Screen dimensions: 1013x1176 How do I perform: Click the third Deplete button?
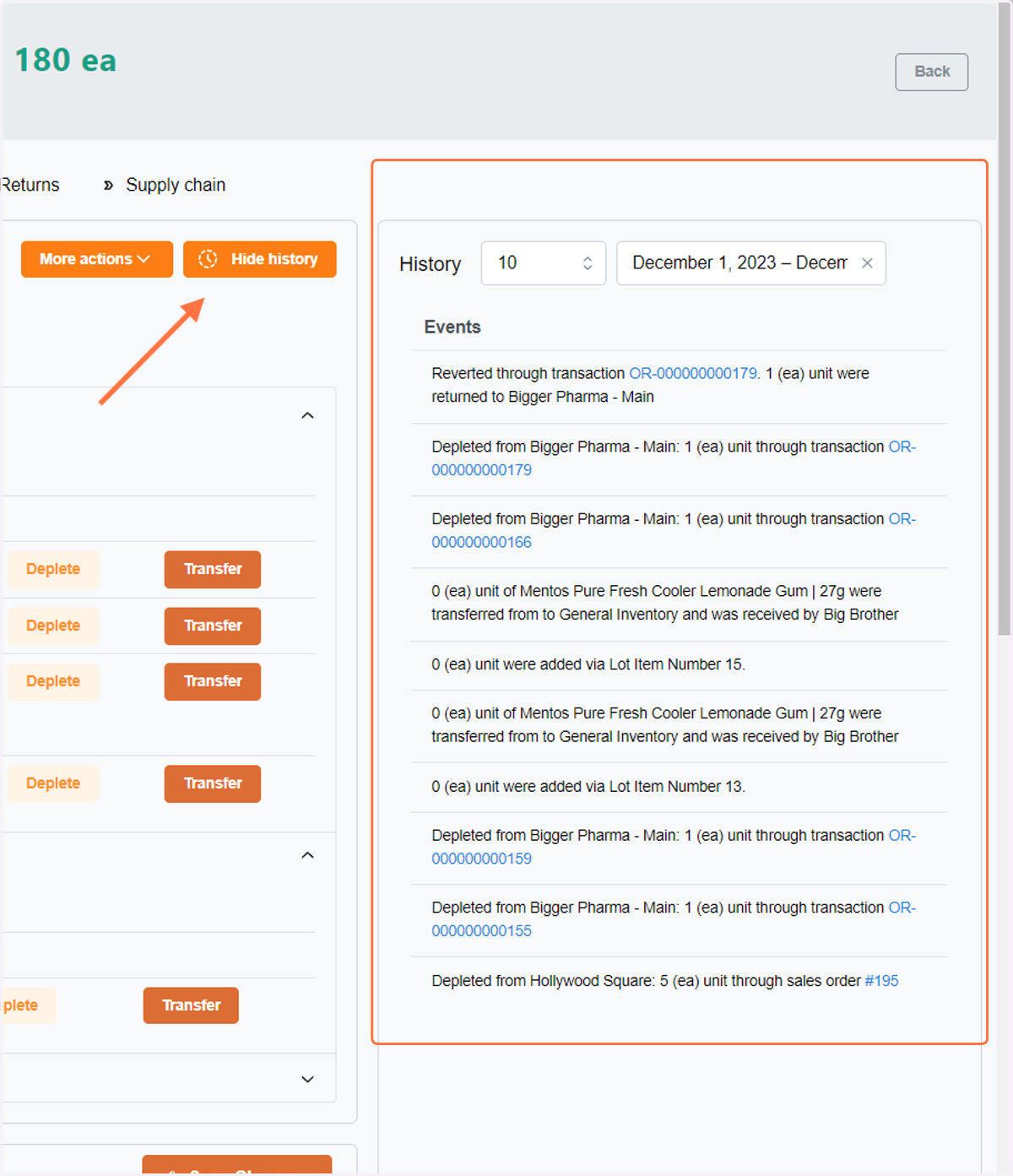point(53,682)
